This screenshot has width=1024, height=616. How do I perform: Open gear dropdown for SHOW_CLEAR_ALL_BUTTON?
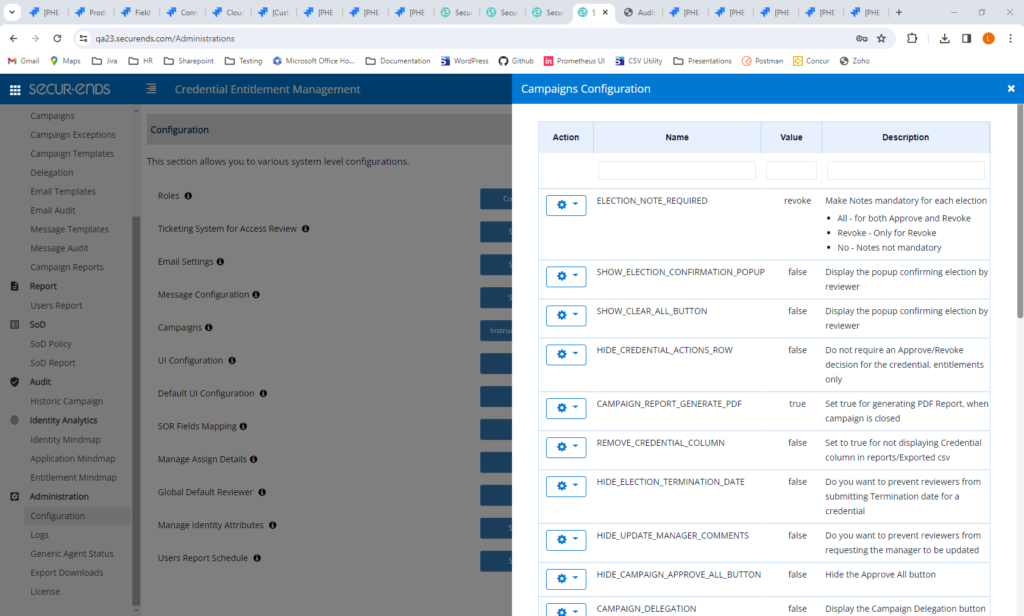click(566, 316)
